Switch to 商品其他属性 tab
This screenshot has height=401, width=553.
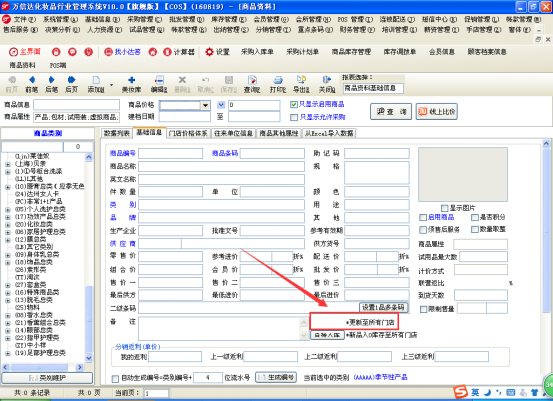pos(279,133)
